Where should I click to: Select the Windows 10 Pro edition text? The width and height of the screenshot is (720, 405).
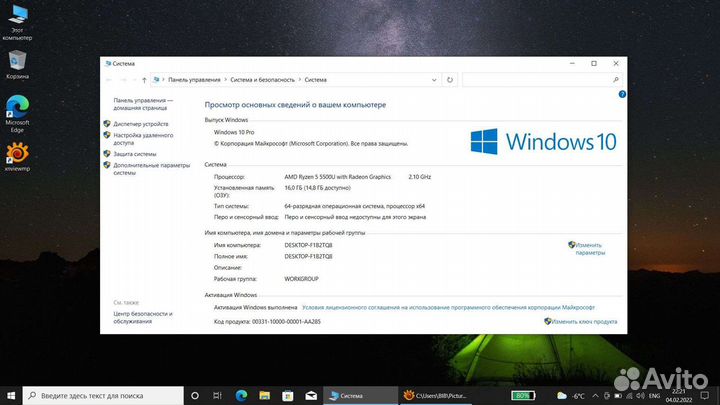pos(234,132)
